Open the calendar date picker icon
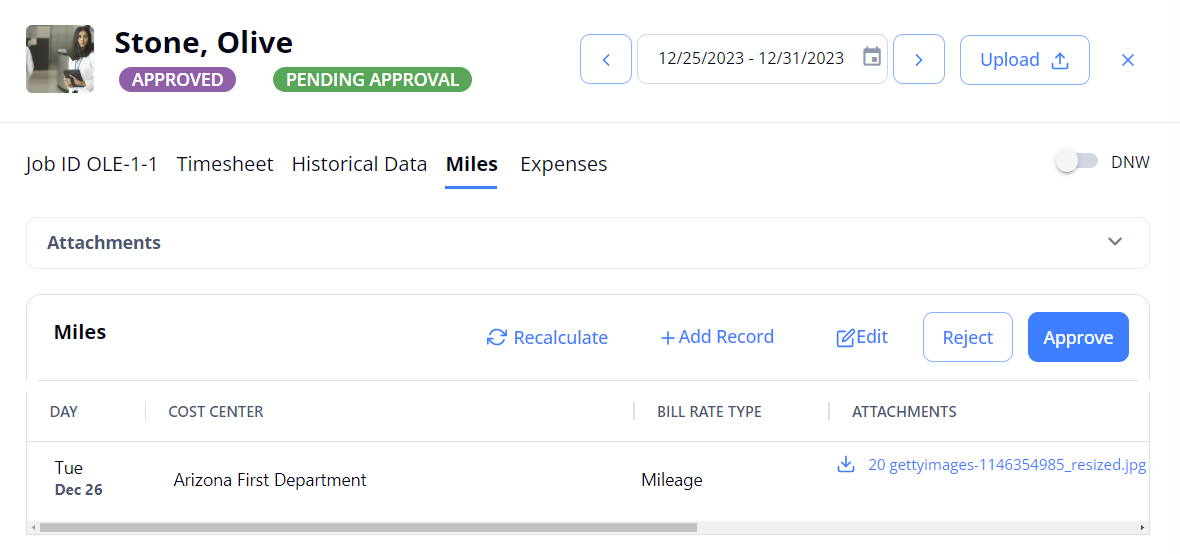This screenshot has height=554, width=1180. coord(871,57)
